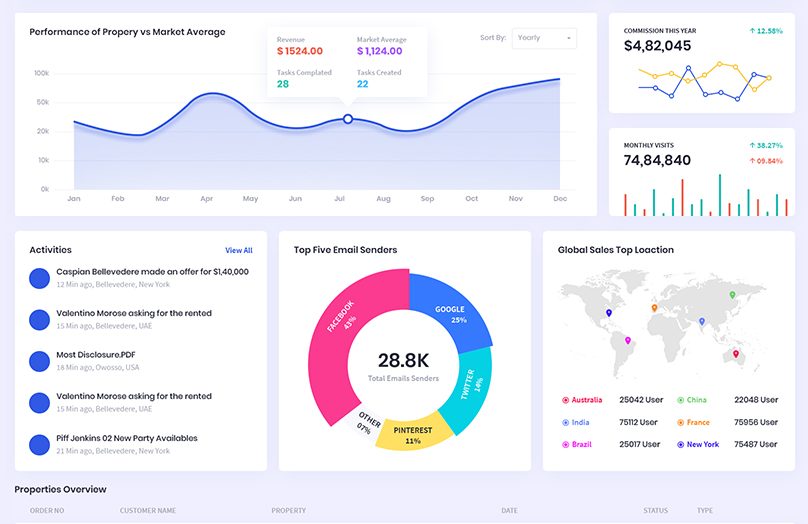Open the Sort By Yearly dropdown
The width and height of the screenshot is (808, 524).
(x=544, y=38)
